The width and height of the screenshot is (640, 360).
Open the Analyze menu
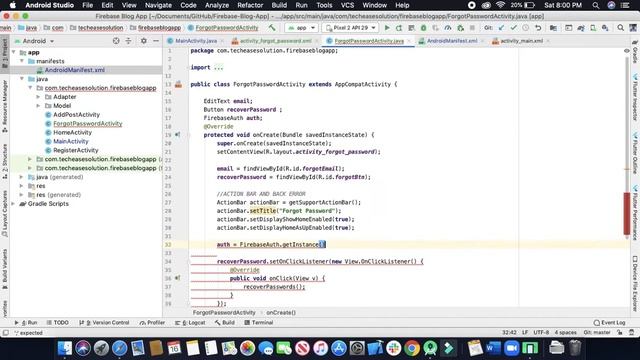pyautogui.click(x=217, y=5)
